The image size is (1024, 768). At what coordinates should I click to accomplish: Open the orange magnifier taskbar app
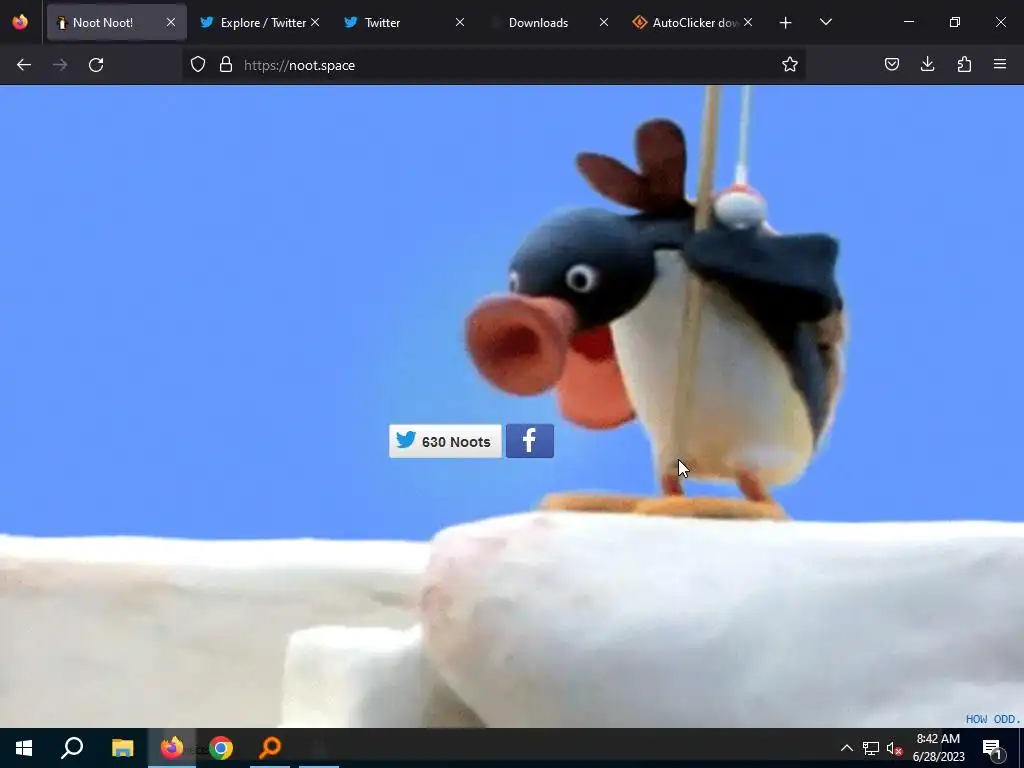click(x=270, y=748)
